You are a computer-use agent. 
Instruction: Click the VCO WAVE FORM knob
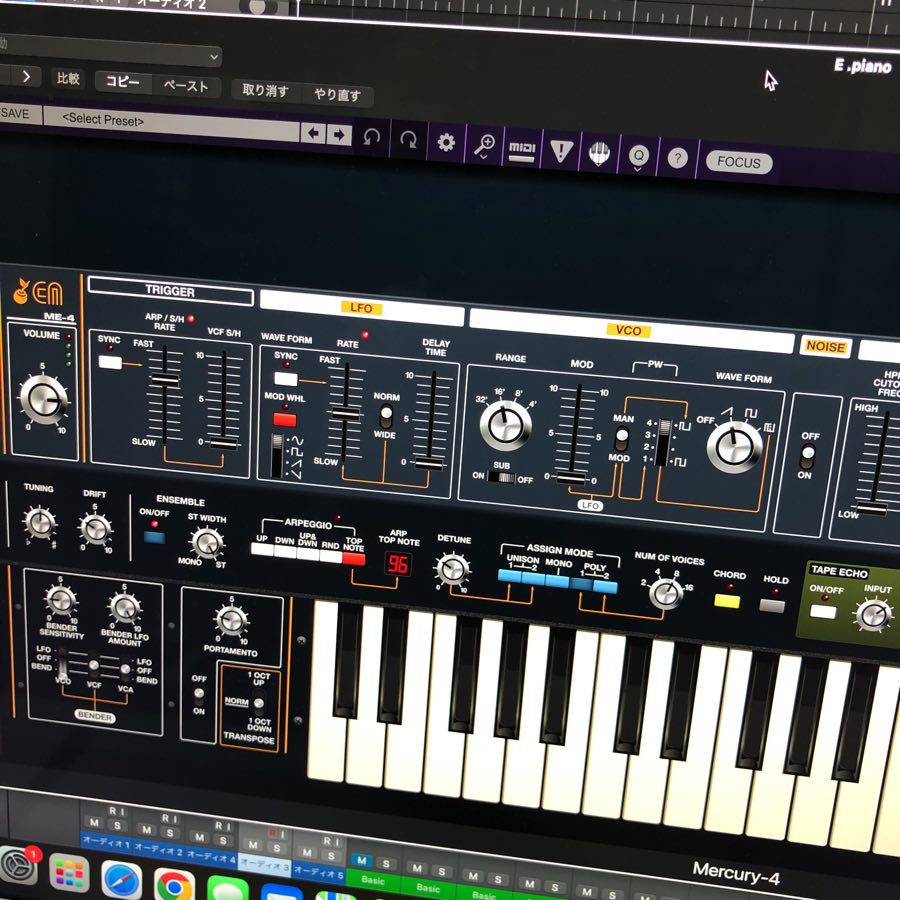(734, 448)
